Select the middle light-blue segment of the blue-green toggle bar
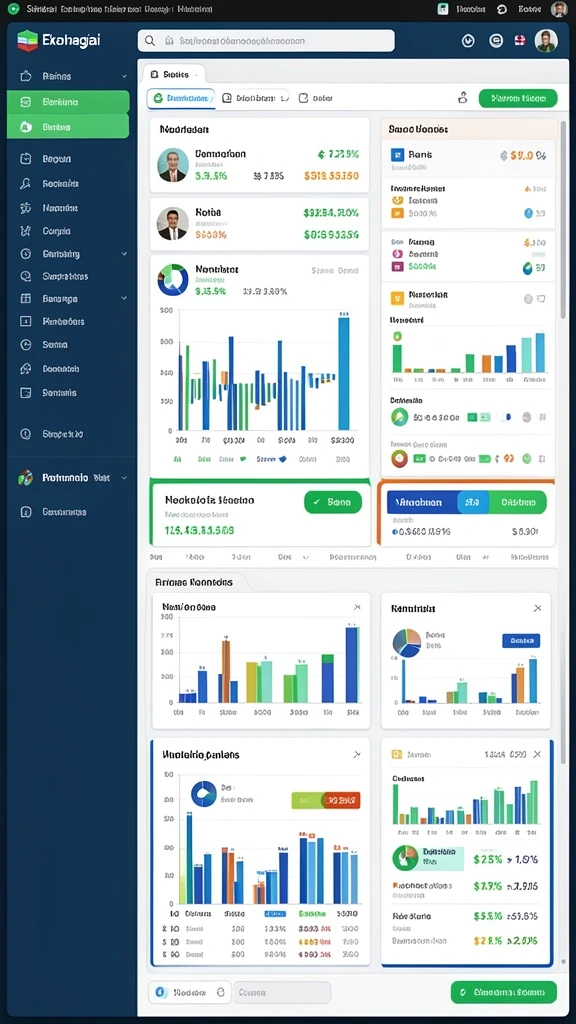The width and height of the screenshot is (576, 1024). point(473,502)
